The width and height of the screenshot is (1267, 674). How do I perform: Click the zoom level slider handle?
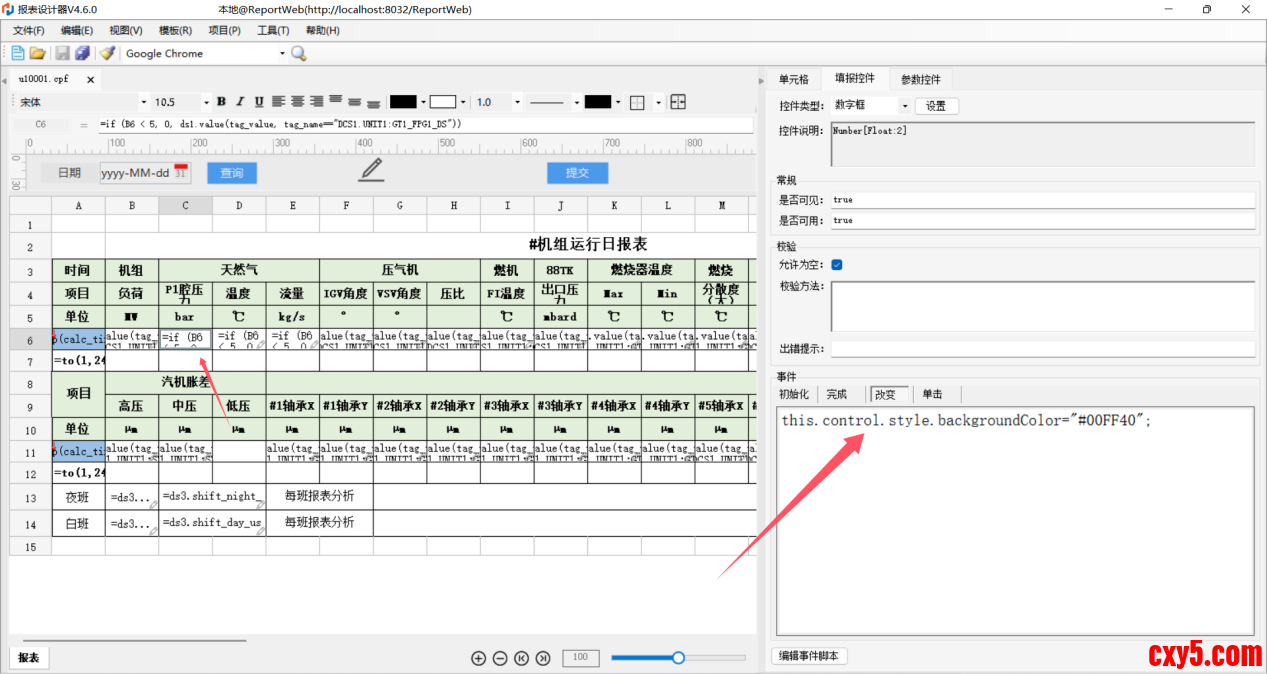click(x=678, y=658)
